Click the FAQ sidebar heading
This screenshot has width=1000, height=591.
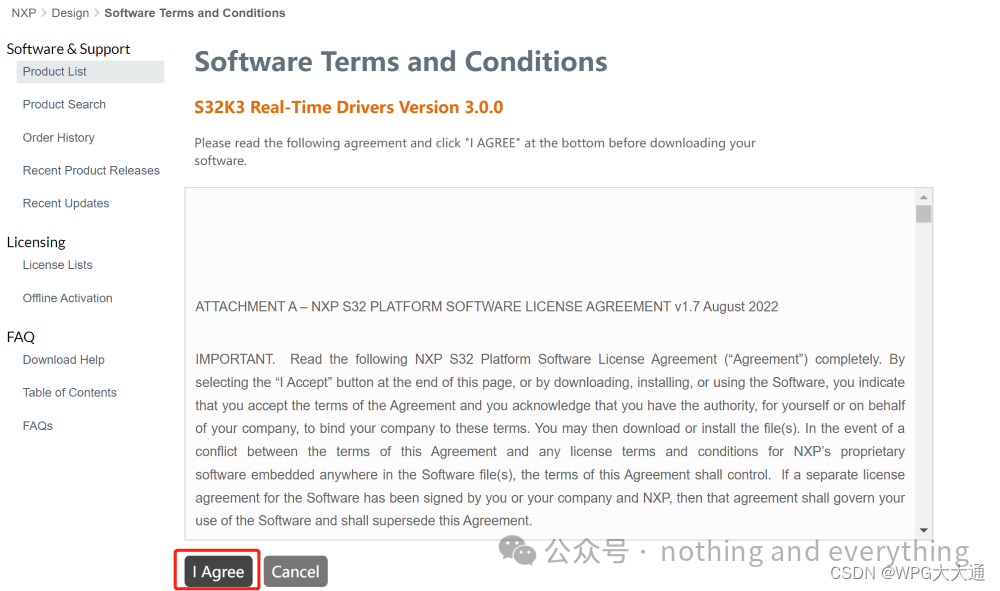pos(20,337)
